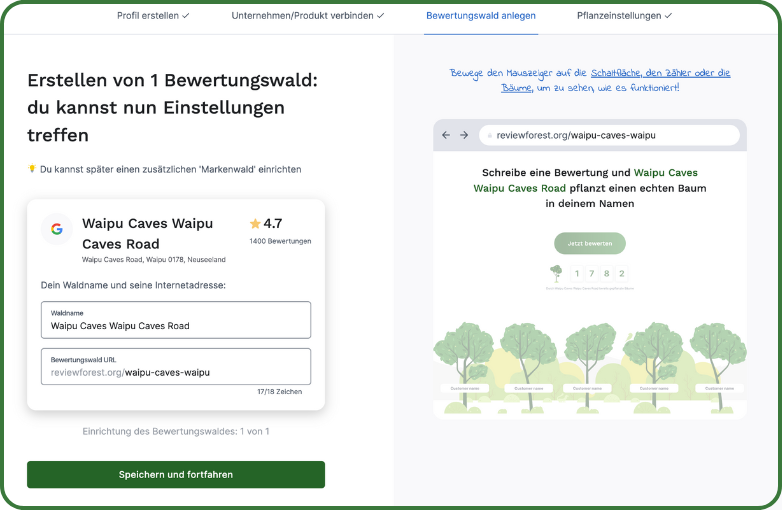Select the 'Bewertungswald anlegen' tab
The image size is (782, 510).
[480, 16]
